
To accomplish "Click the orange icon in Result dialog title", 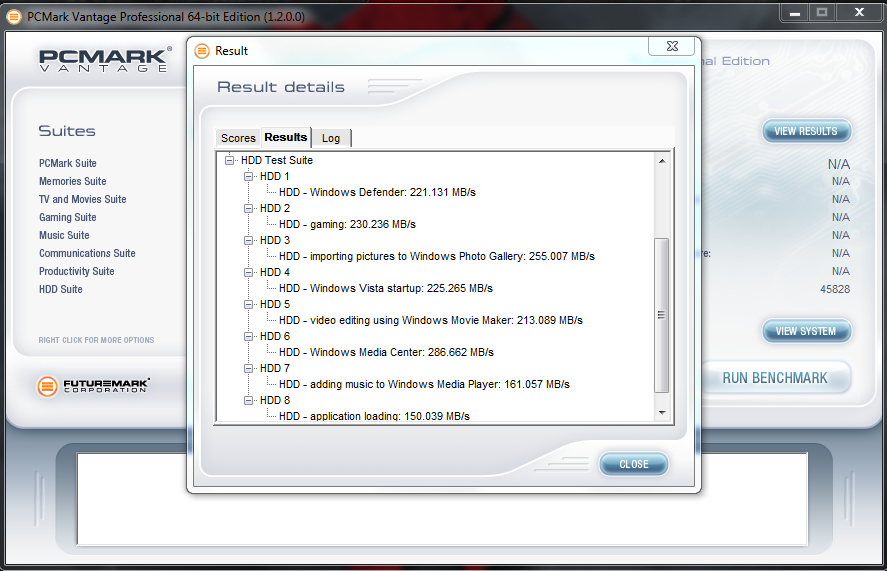I will (202, 51).
